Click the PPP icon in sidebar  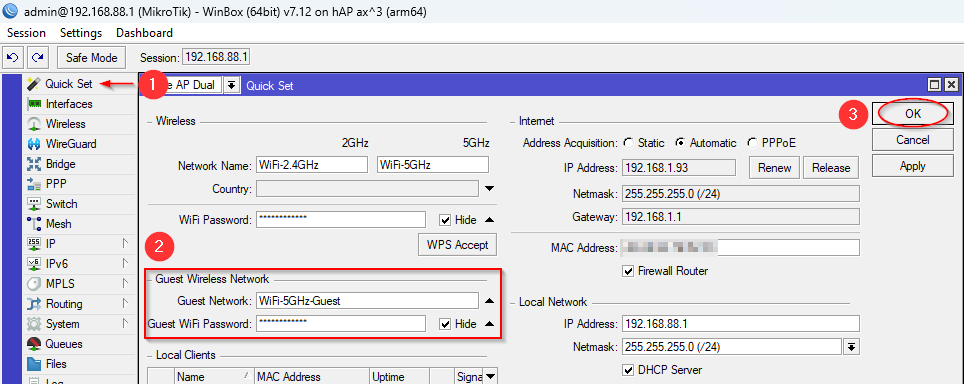coord(34,184)
